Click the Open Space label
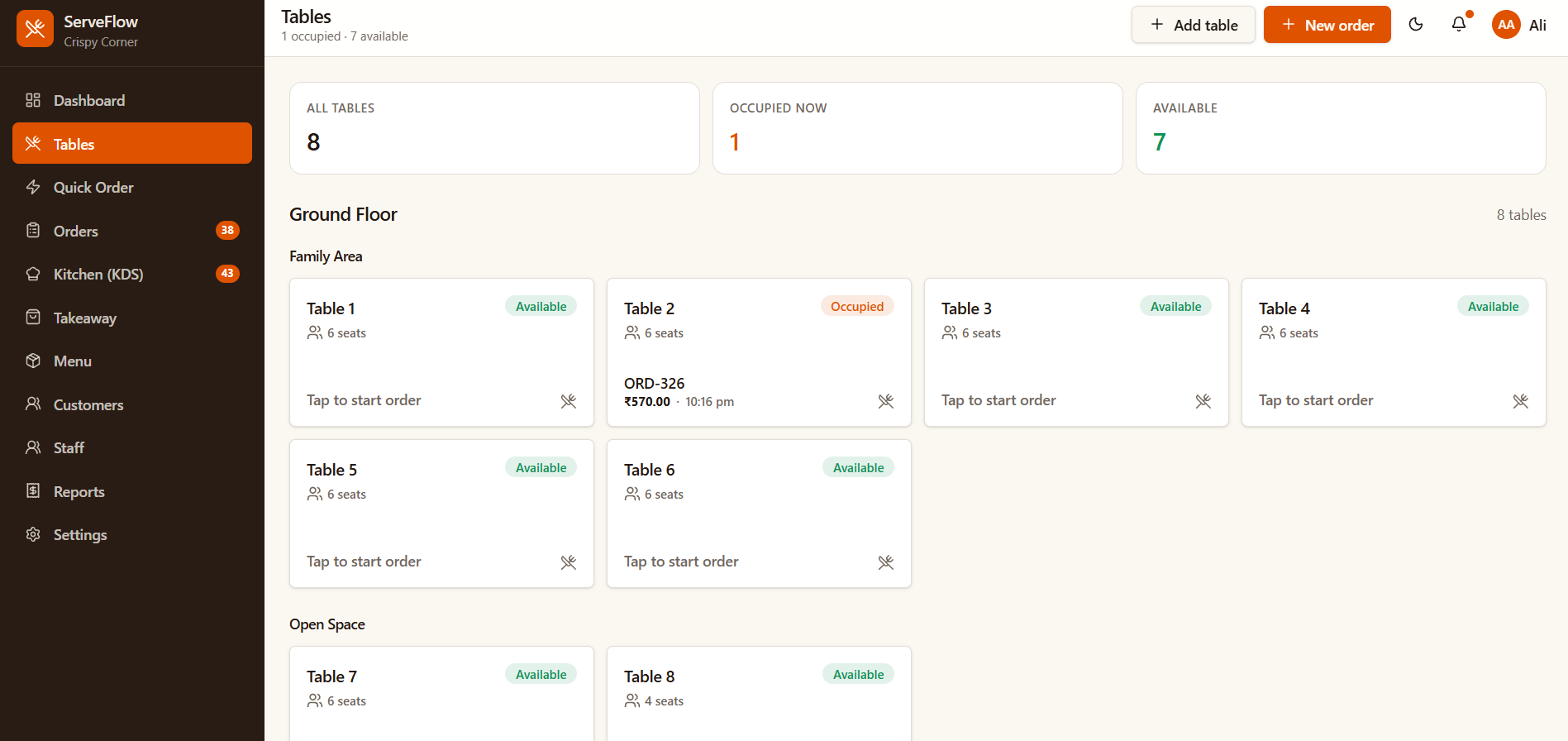 click(326, 624)
